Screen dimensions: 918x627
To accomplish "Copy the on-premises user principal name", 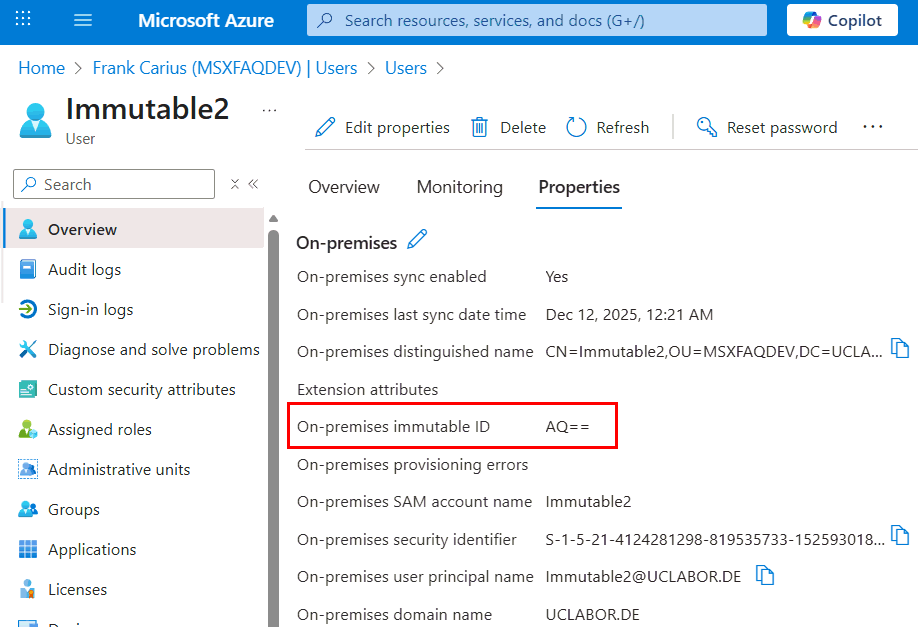I will [765, 575].
